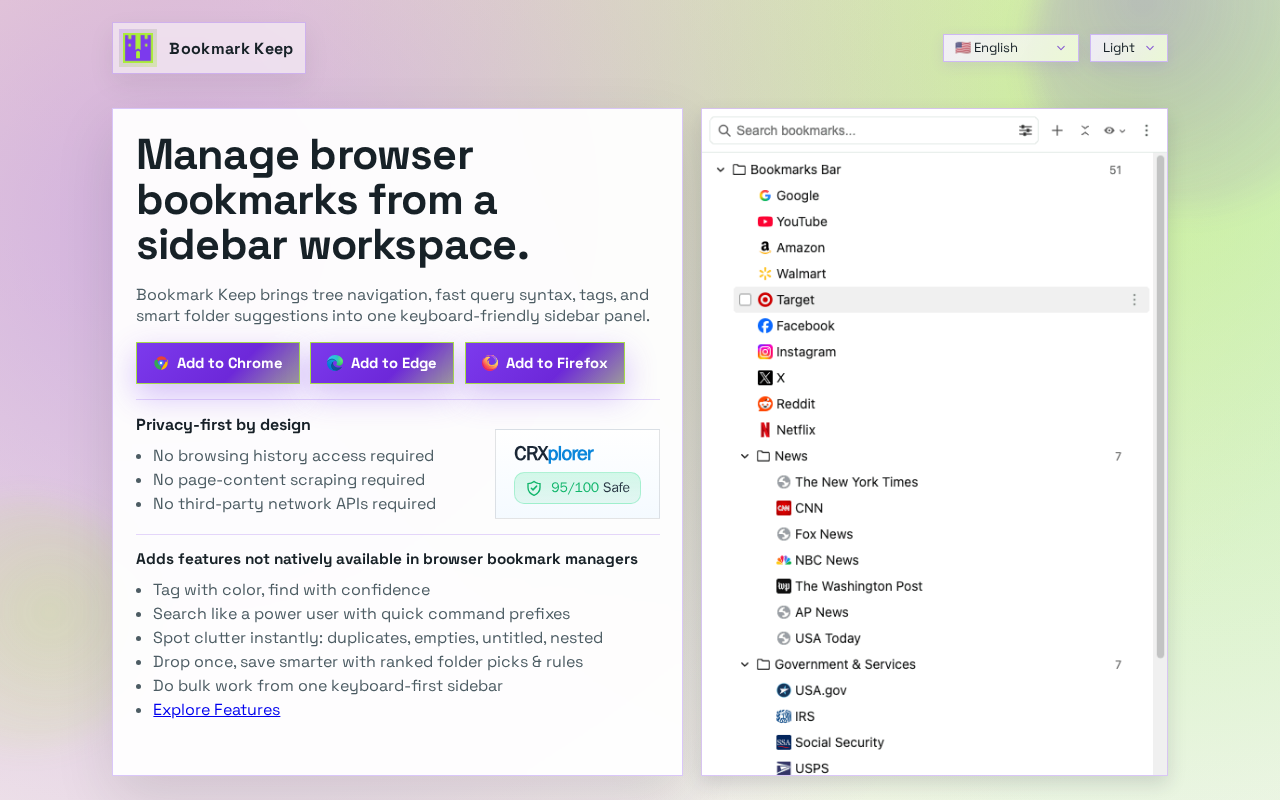1280x800 pixels.
Task: Toggle the eye visibility options dropdown
Action: point(1115,130)
